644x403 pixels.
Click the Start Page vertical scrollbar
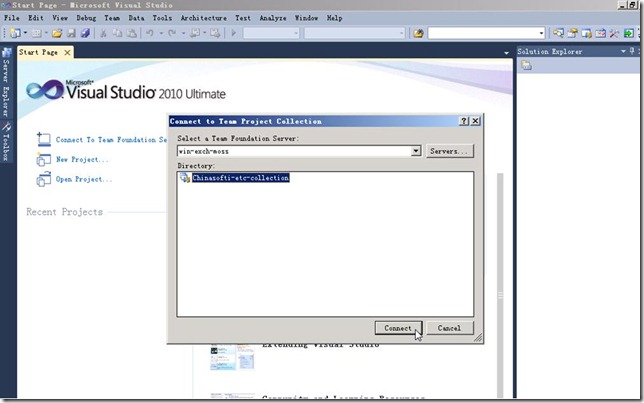[x=500, y=286]
